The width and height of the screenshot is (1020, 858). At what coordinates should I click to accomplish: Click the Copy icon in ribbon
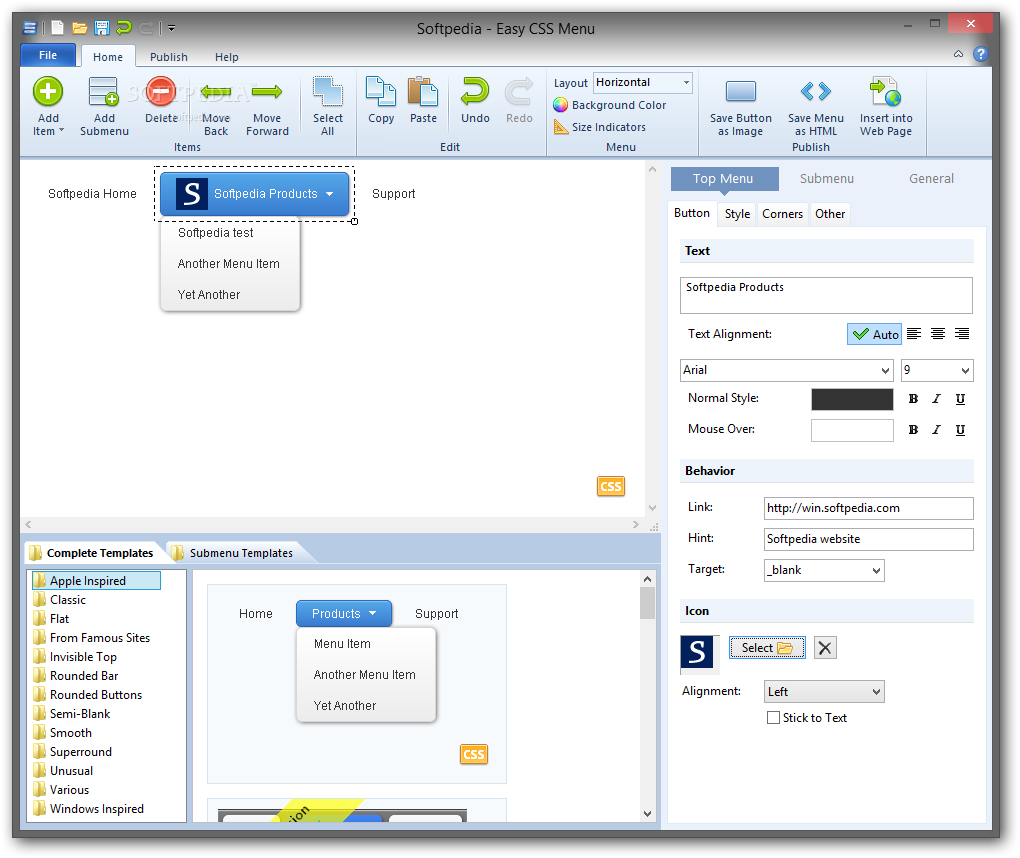click(381, 91)
